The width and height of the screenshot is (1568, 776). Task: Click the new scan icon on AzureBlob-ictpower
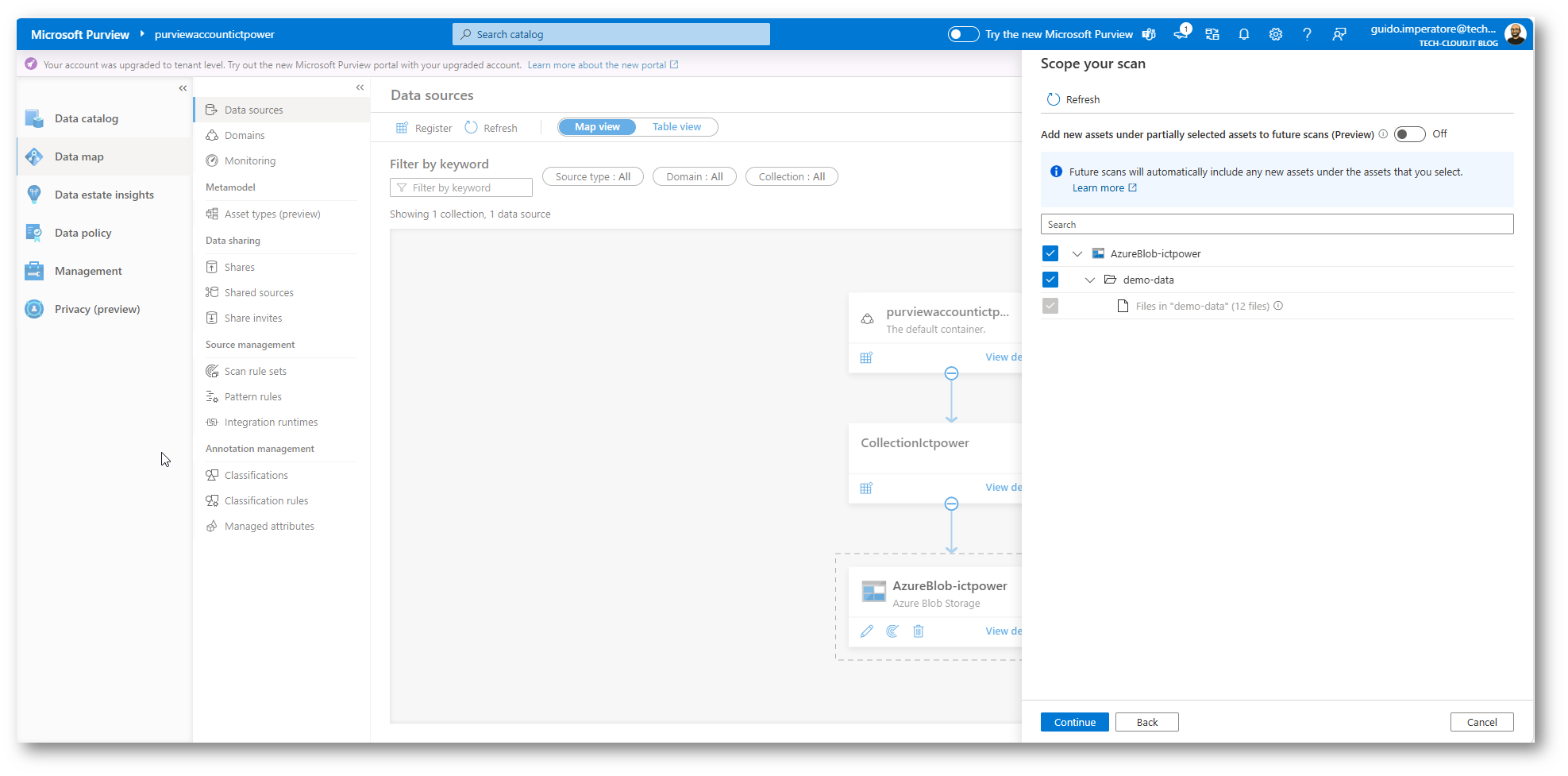(892, 631)
